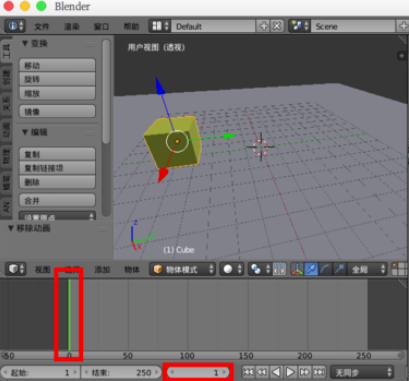Open the 帮助 menu
The image size is (409, 381).
coord(131,26)
